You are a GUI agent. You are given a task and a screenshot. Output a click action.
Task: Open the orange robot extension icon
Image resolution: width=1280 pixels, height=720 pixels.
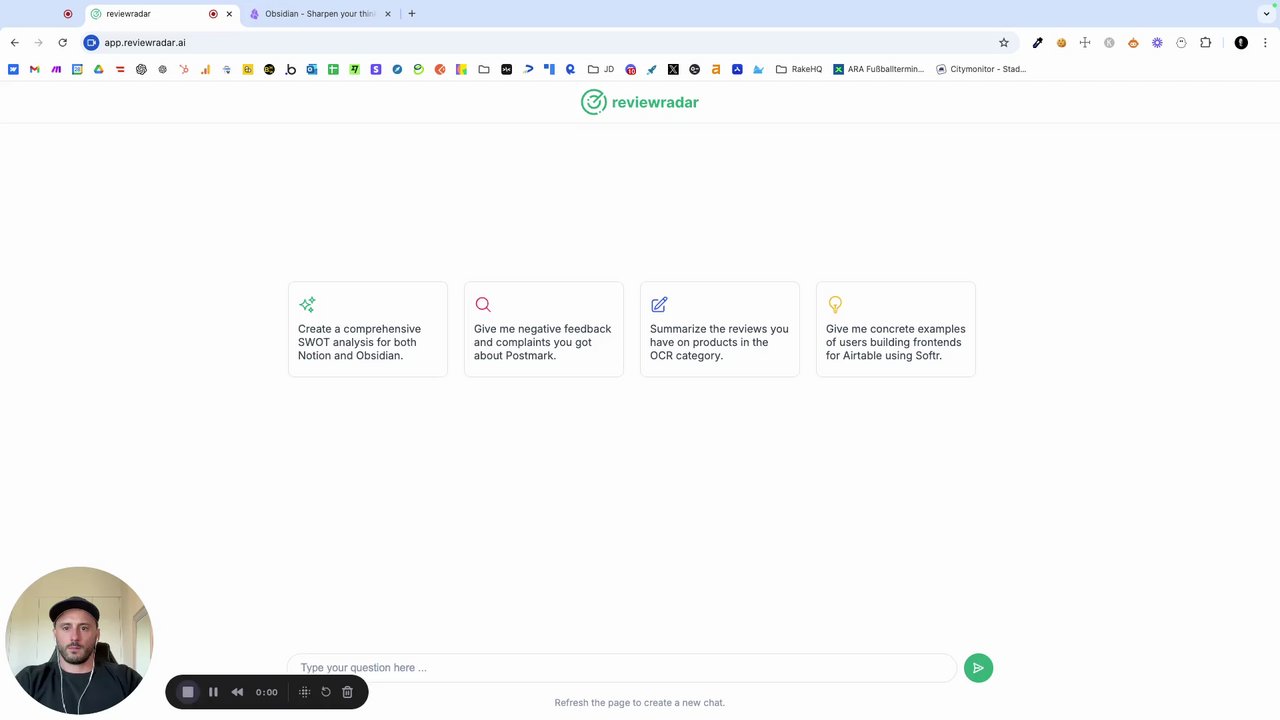click(x=1133, y=43)
